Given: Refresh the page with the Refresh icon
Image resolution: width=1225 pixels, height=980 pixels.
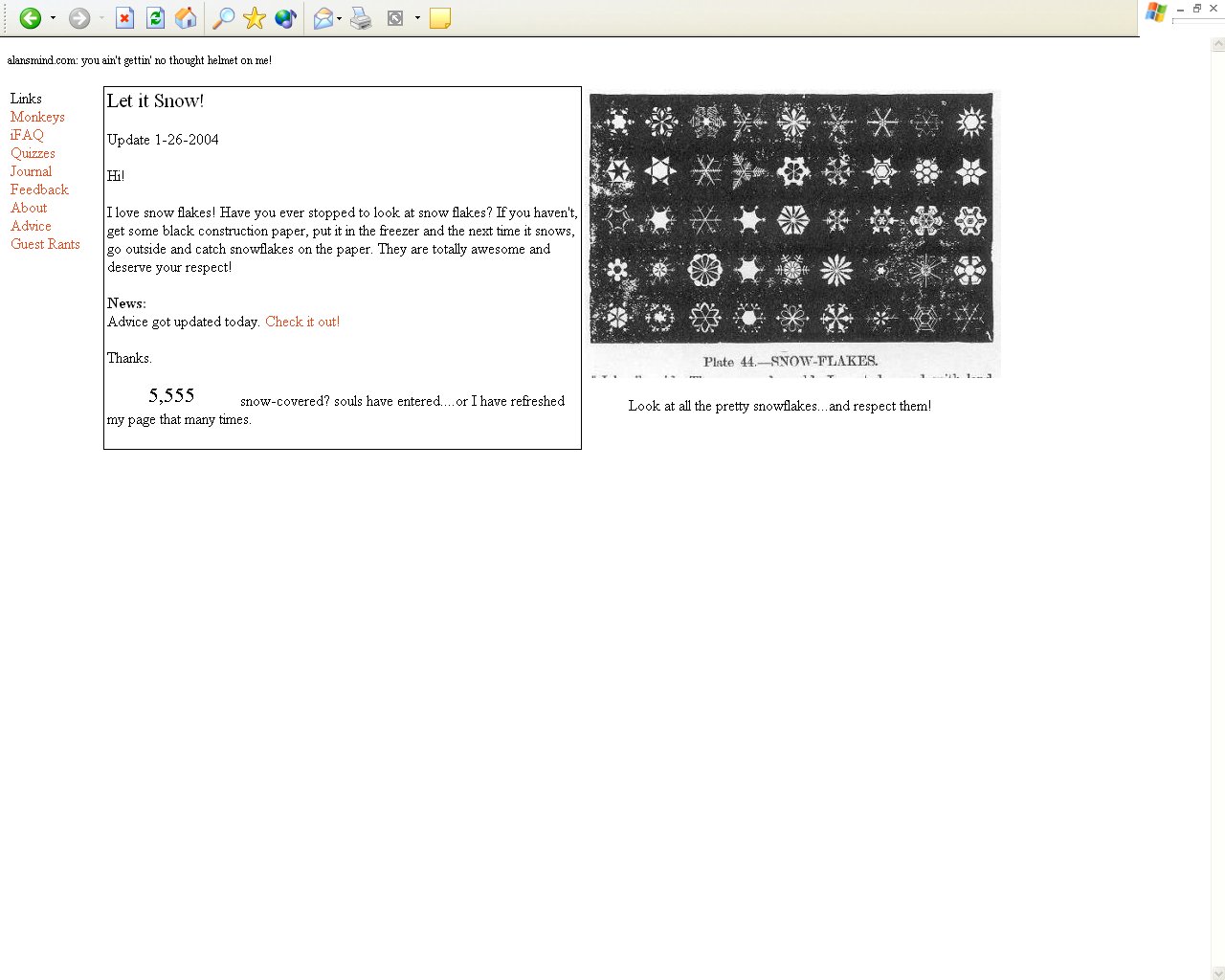Looking at the screenshot, I should point(155,18).
